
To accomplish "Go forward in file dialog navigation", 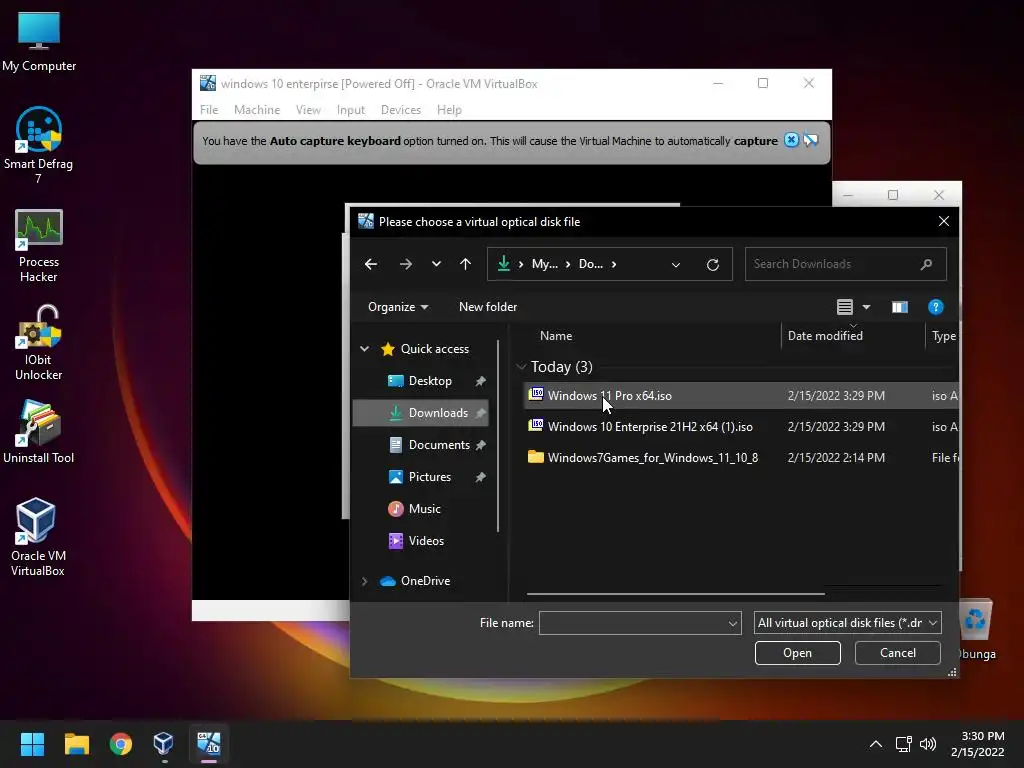I will pos(406,264).
